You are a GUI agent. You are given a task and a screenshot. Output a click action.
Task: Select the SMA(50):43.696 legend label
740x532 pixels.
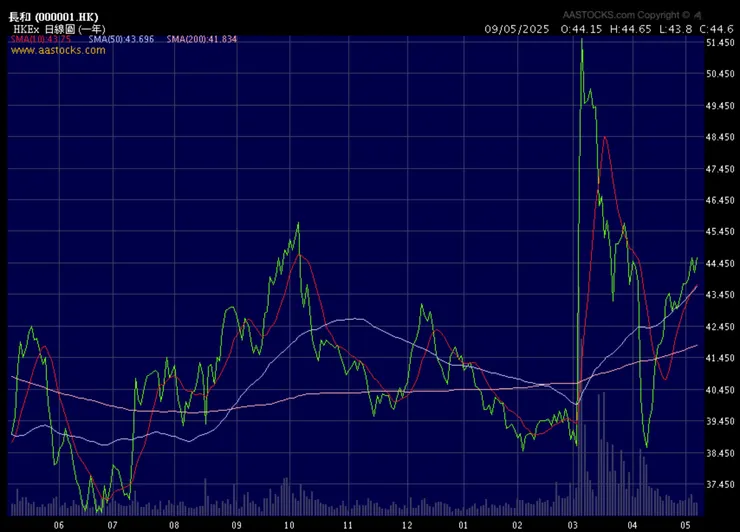pyautogui.click(x=121, y=39)
